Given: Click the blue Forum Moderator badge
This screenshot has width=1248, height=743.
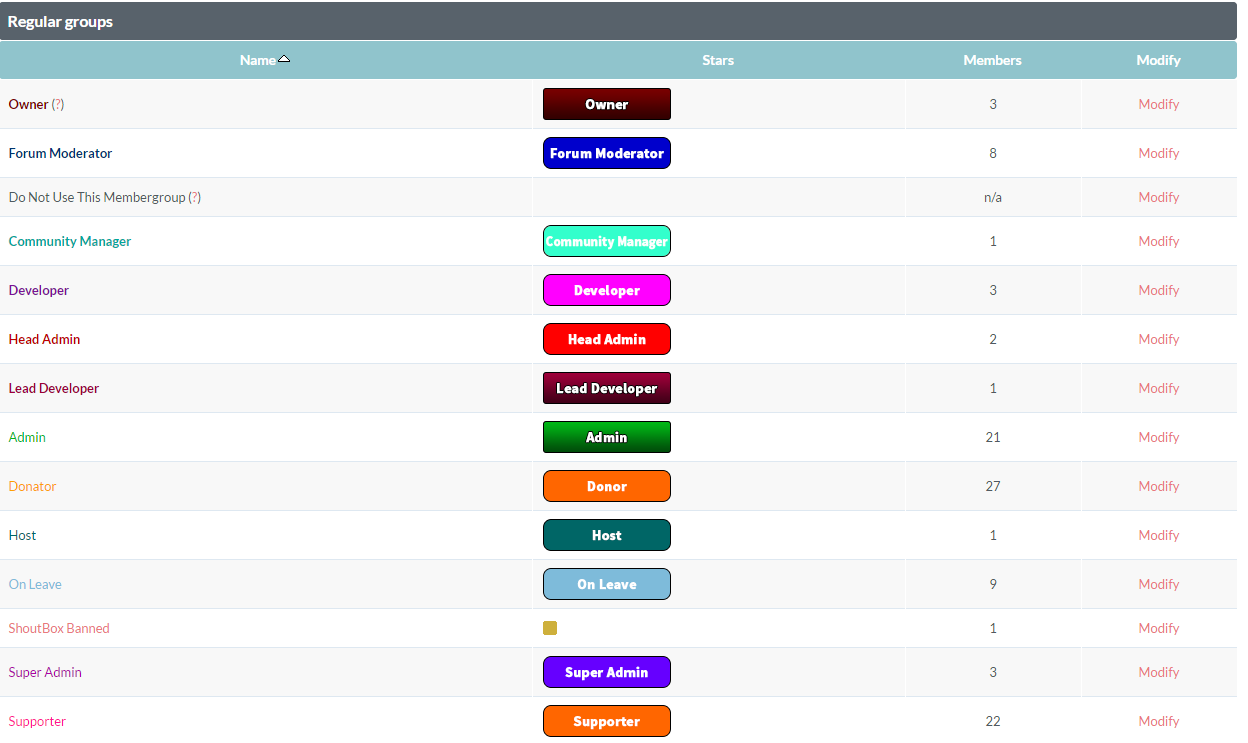Looking at the screenshot, I should click(x=606, y=153).
